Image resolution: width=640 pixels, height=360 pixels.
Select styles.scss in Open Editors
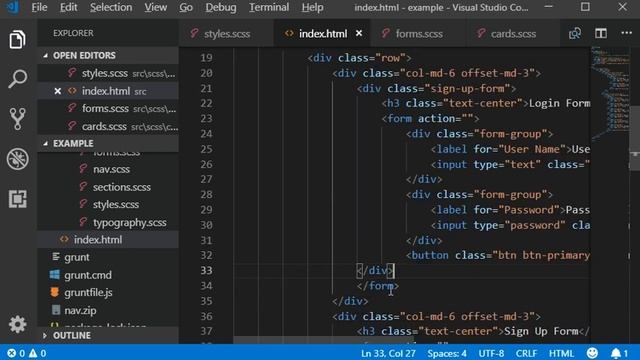pyautogui.click(x=108, y=73)
